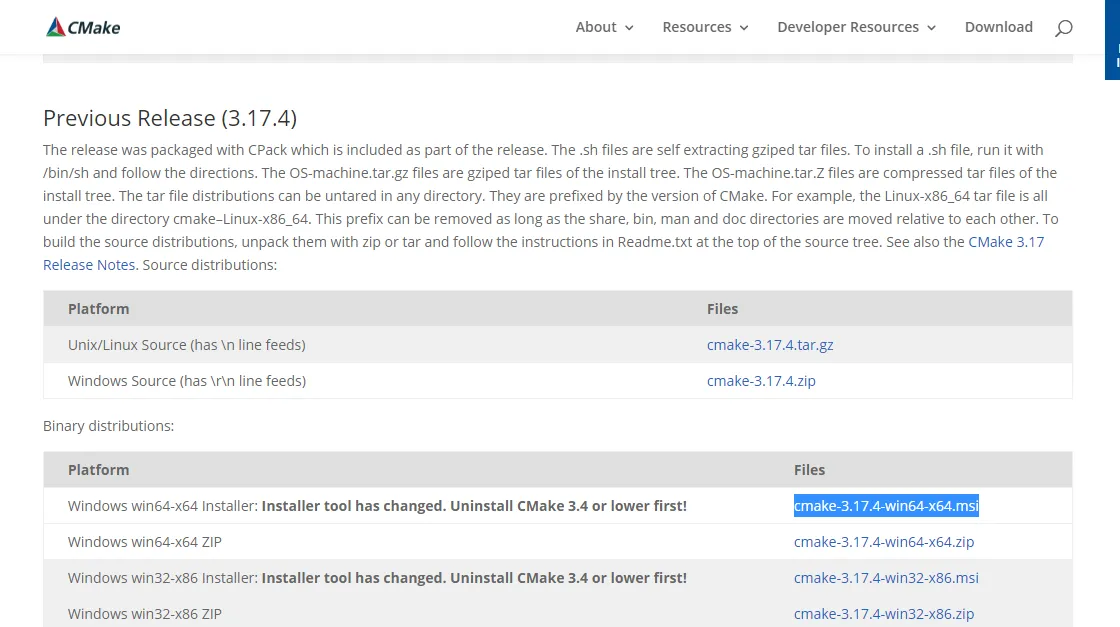Screen dimensions: 1120x627
Task: Click Files header in binary table
Action: (809, 470)
